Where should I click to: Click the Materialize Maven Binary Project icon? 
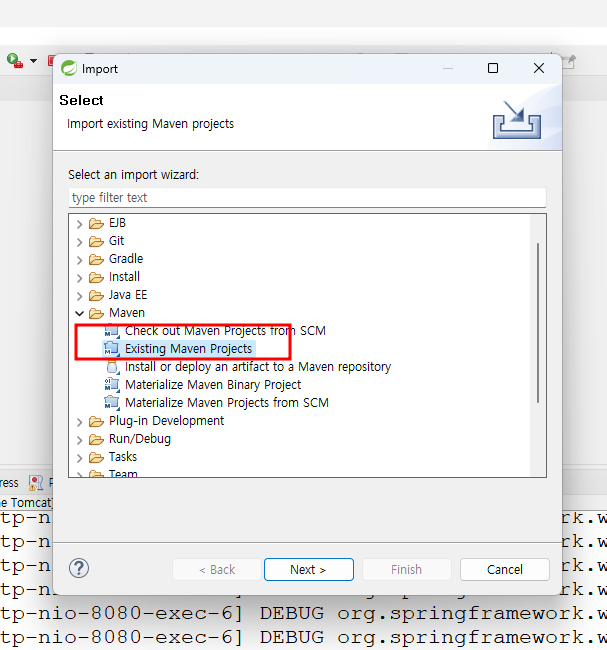(112, 385)
